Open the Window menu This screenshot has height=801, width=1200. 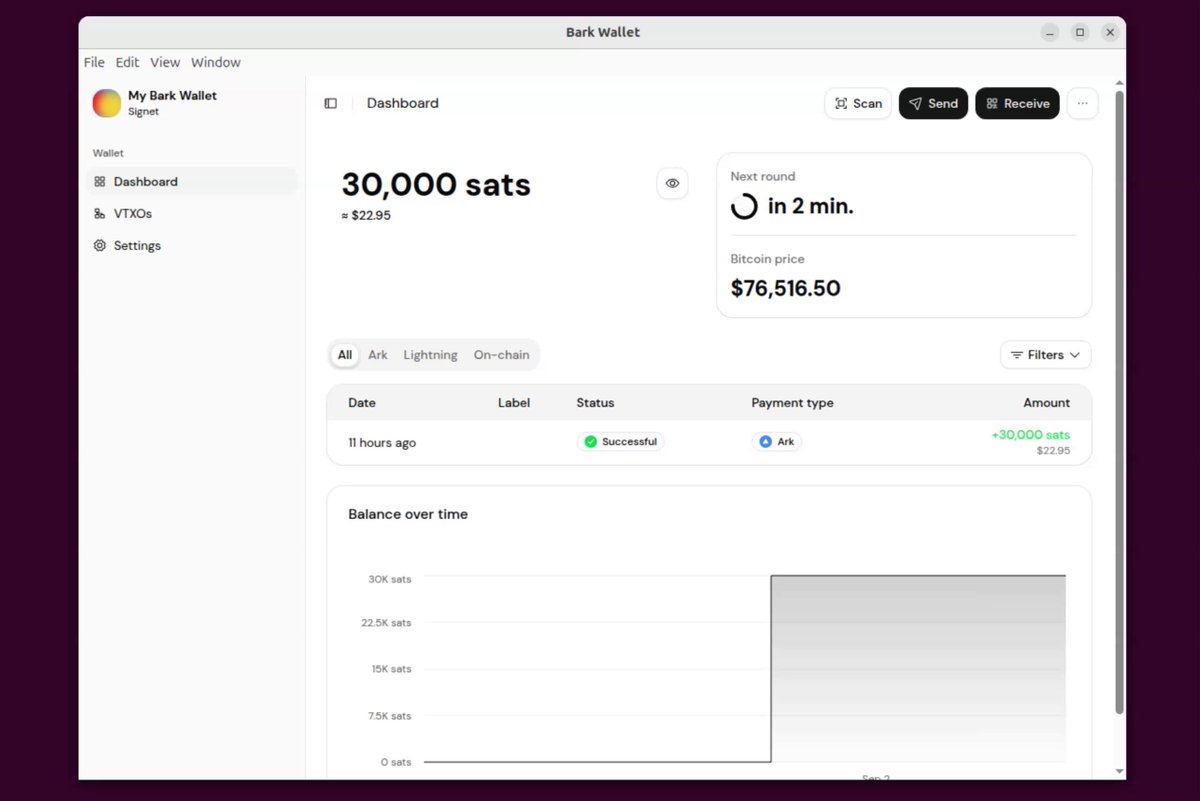point(216,62)
